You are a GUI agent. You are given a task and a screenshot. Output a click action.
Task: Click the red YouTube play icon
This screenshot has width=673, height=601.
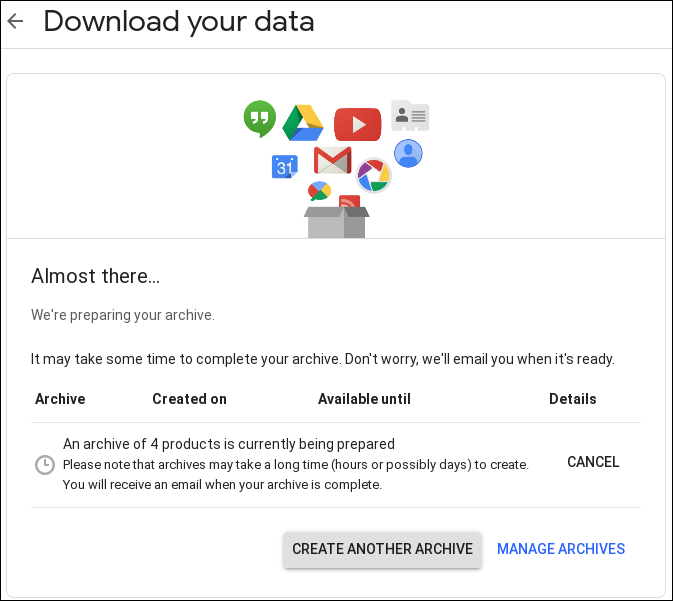(x=358, y=124)
